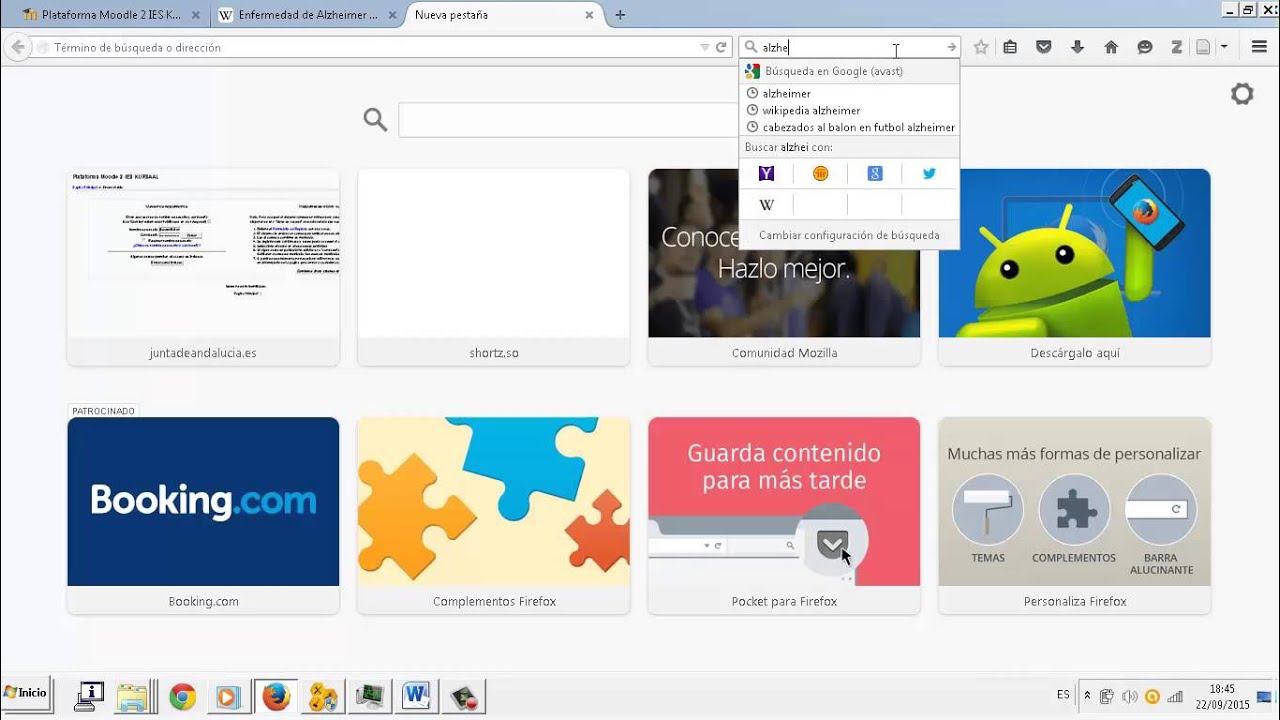Open the bookmarks list icon
The height and width of the screenshot is (720, 1280).
[1010, 47]
